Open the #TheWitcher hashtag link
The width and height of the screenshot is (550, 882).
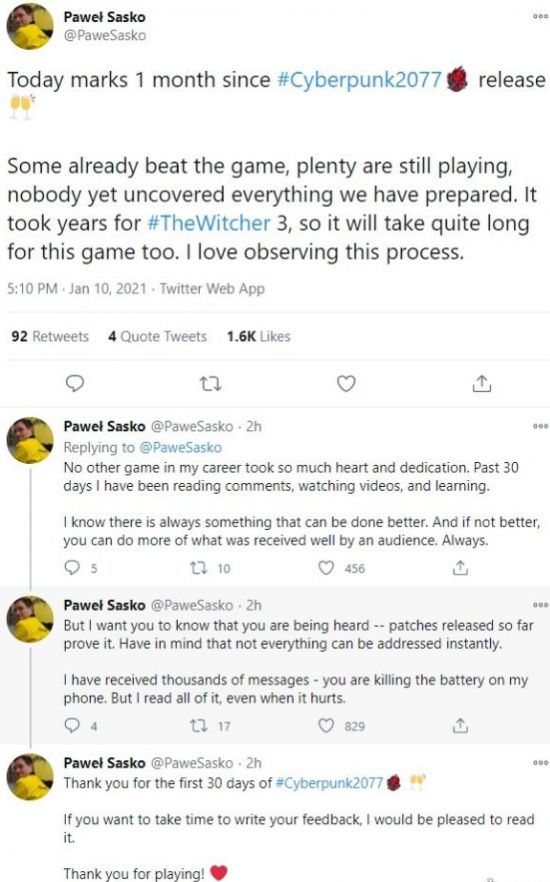click(x=209, y=223)
